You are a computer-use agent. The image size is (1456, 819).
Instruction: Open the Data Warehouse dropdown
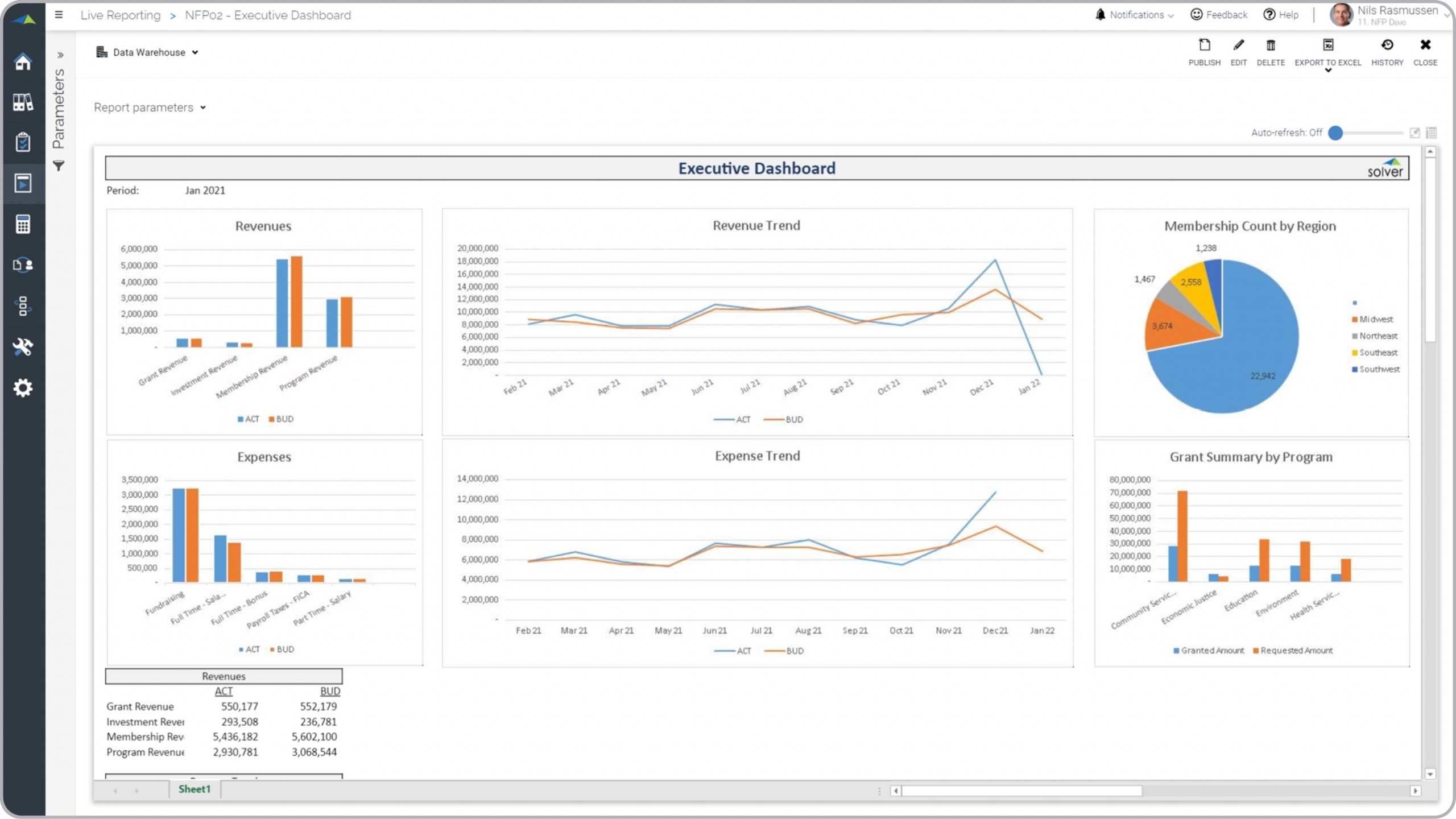[148, 52]
